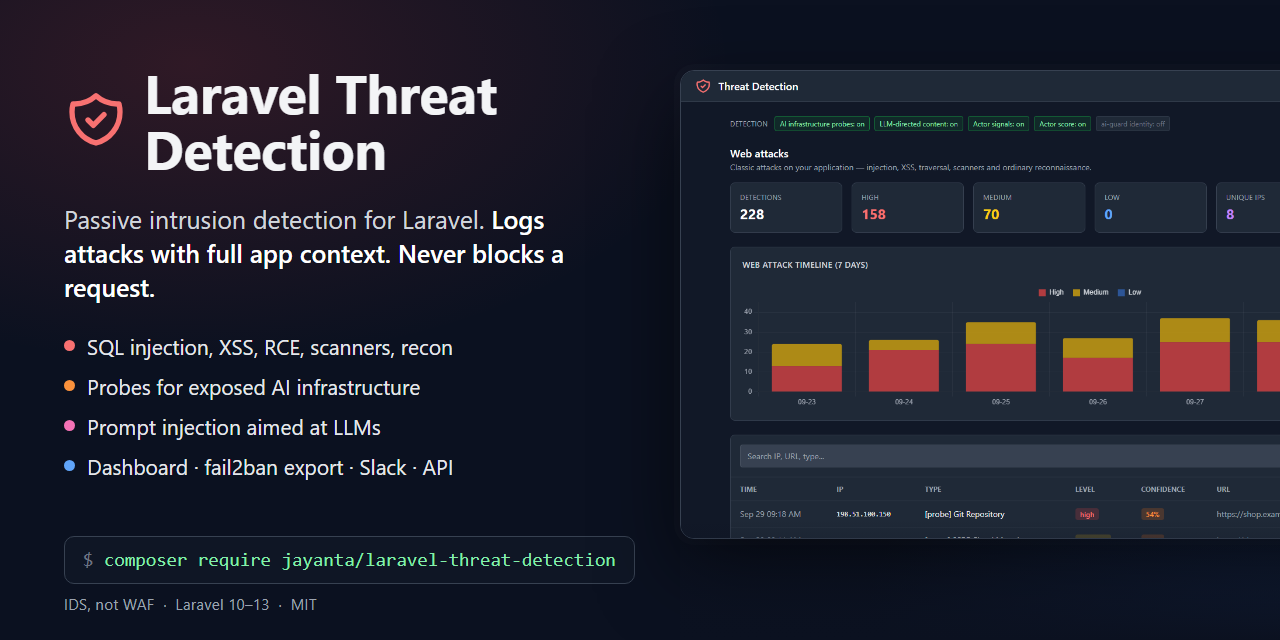Click the 'Passive intrusion detection for Laravel' tagline
Viewport: 1280px width, 640px height.
click(274, 221)
